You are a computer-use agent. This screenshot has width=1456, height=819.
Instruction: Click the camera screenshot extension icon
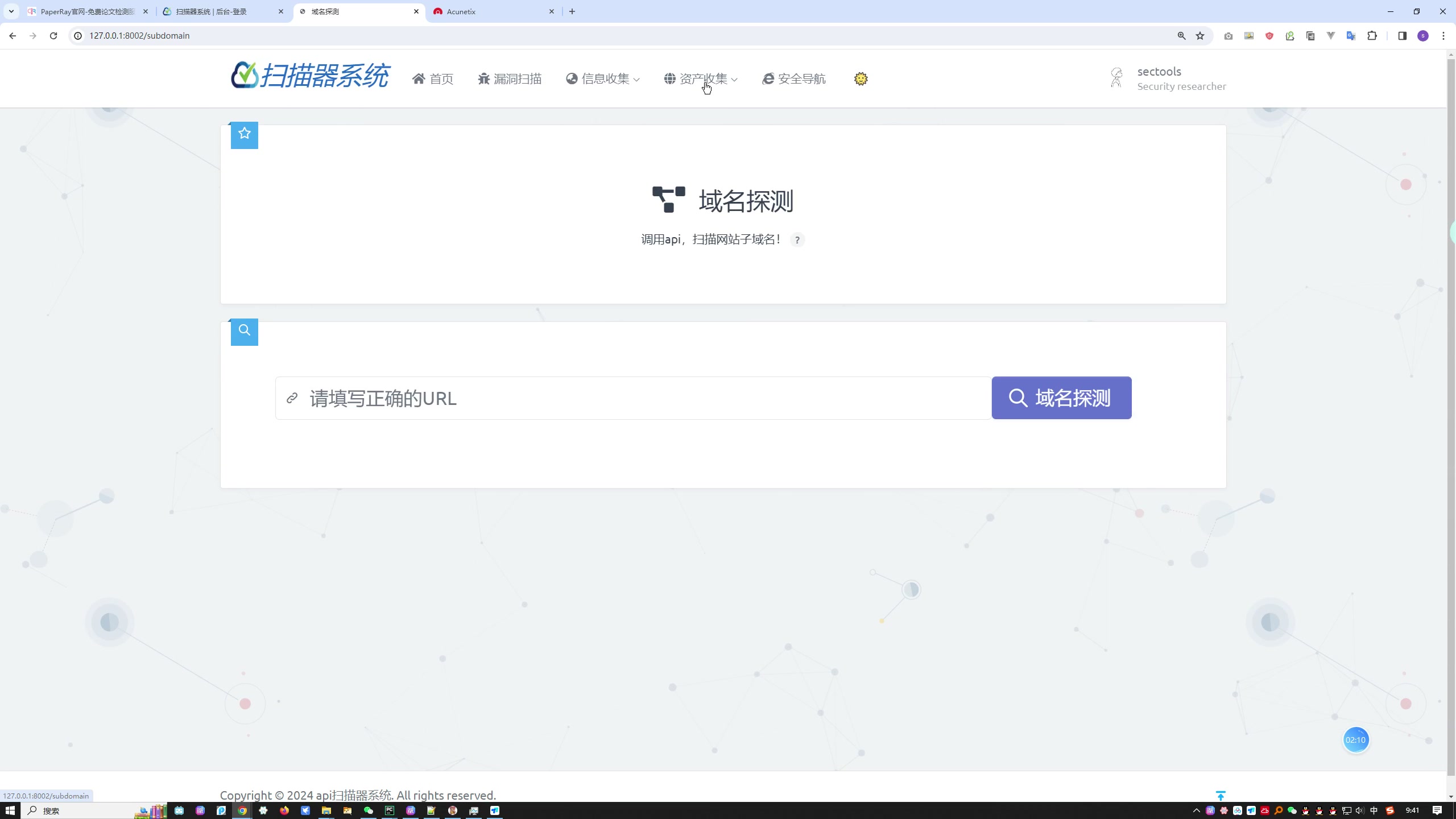(x=1228, y=36)
